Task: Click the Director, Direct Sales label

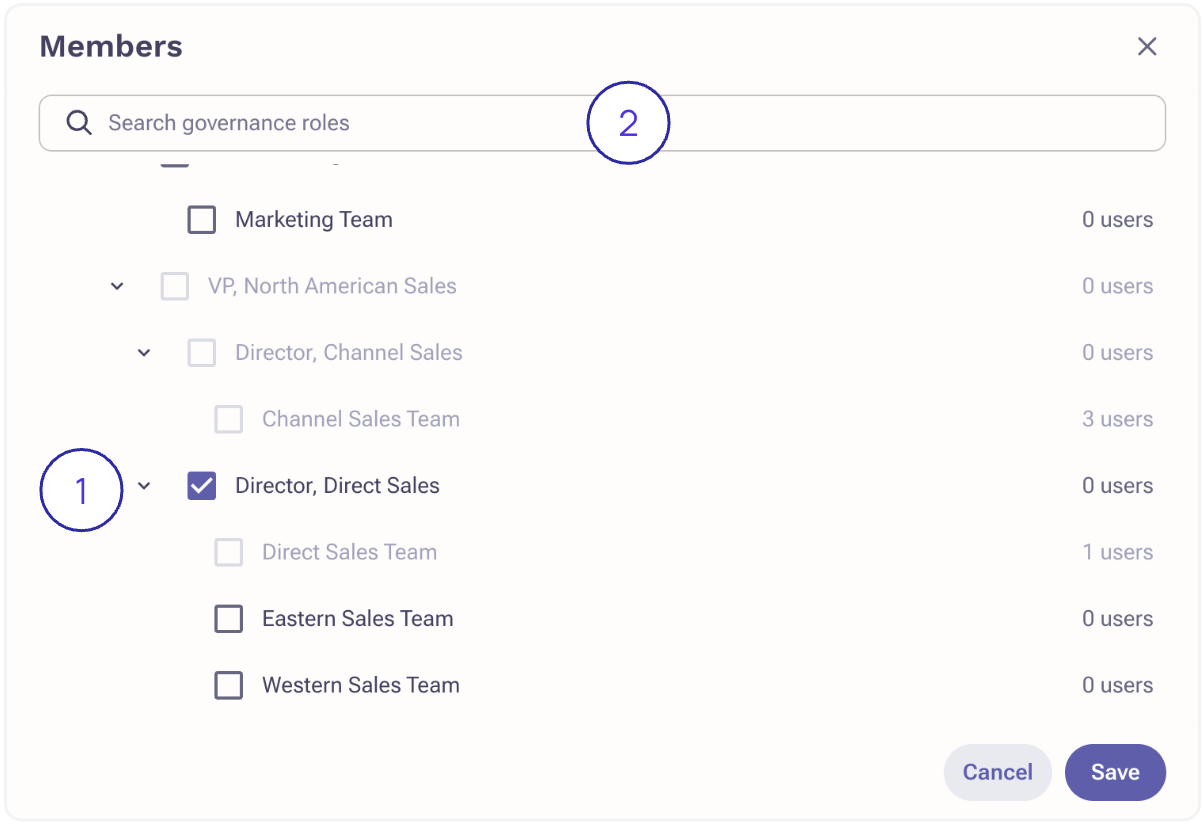Action: 337,486
